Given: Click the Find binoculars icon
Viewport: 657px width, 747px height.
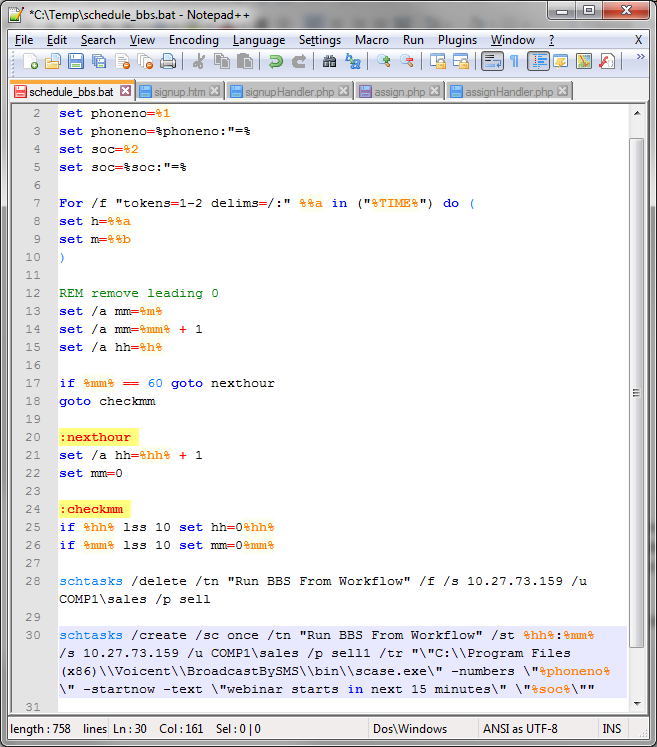Looking at the screenshot, I should [329, 62].
